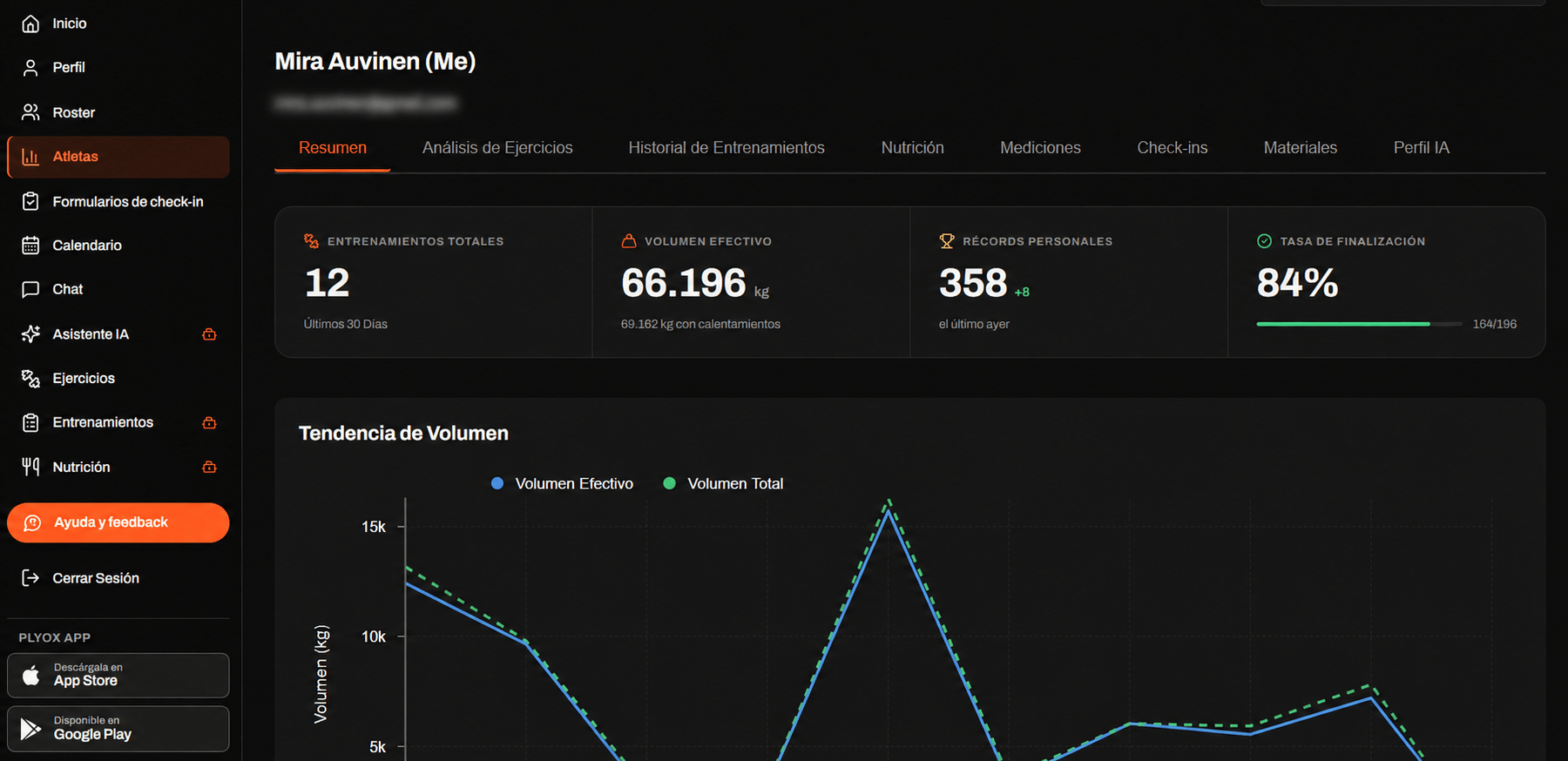Viewport: 1568px width, 761px height.
Task: Open Calendario calendar icon
Action: click(x=30, y=246)
